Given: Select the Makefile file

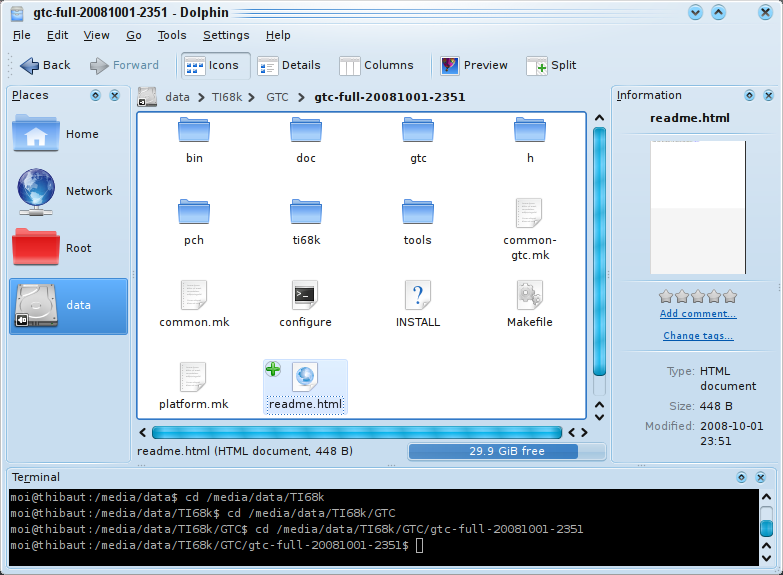Looking at the screenshot, I should pos(530,304).
